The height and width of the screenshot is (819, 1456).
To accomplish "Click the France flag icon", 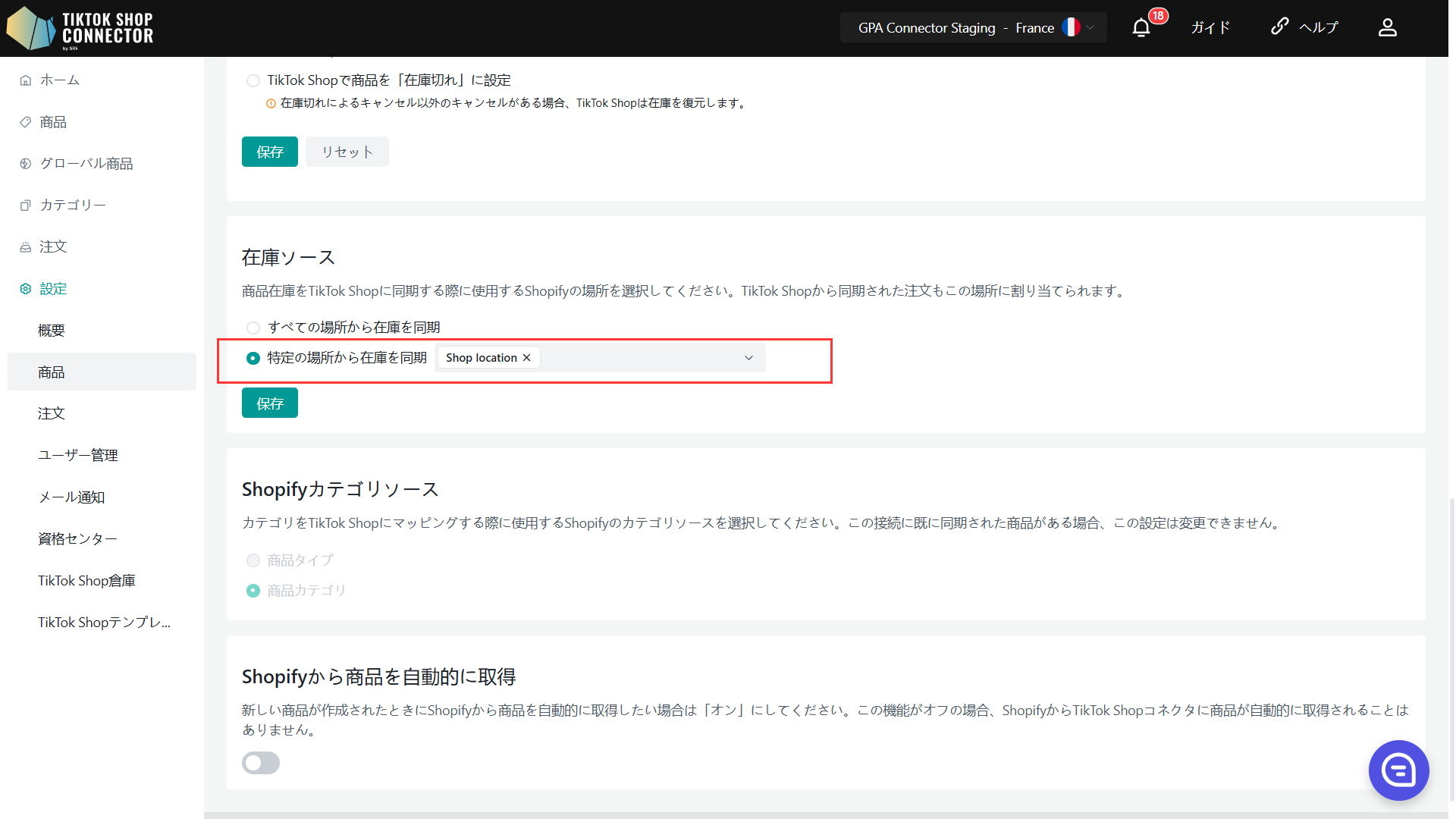I will coord(1070,27).
